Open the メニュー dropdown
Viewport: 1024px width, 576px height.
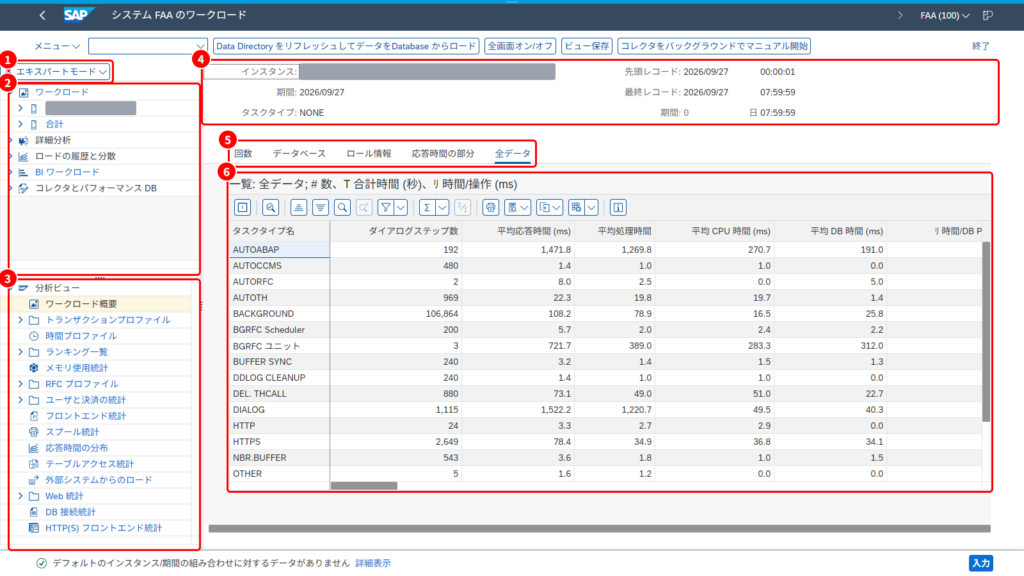[x=57, y=46]
